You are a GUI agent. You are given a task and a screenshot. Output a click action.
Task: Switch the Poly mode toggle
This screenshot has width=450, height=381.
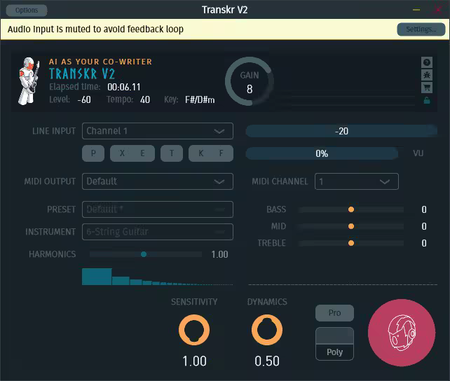(334, 344)
